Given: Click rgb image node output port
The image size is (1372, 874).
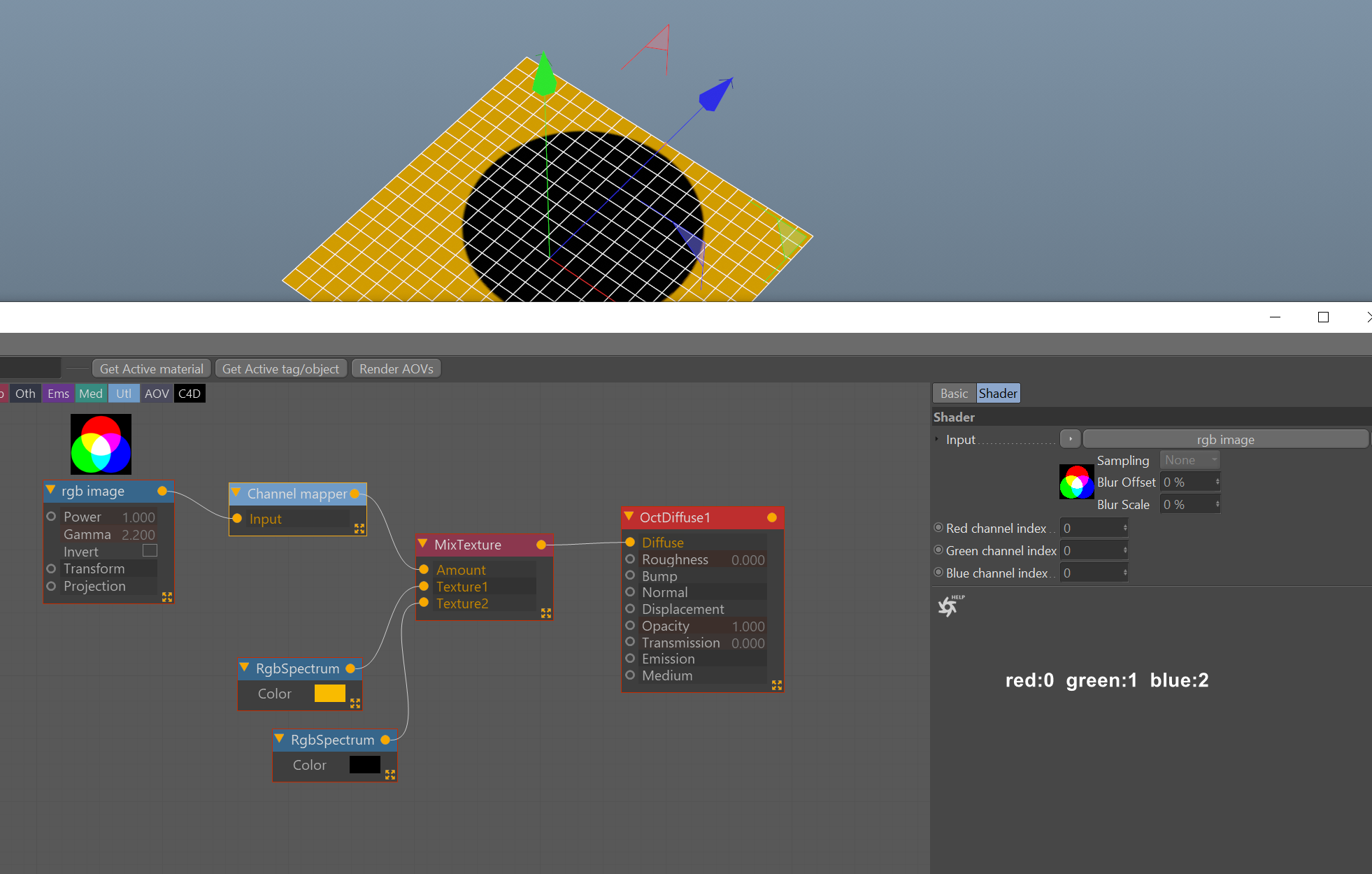Looking at the screenshot, I should [162, 492].
